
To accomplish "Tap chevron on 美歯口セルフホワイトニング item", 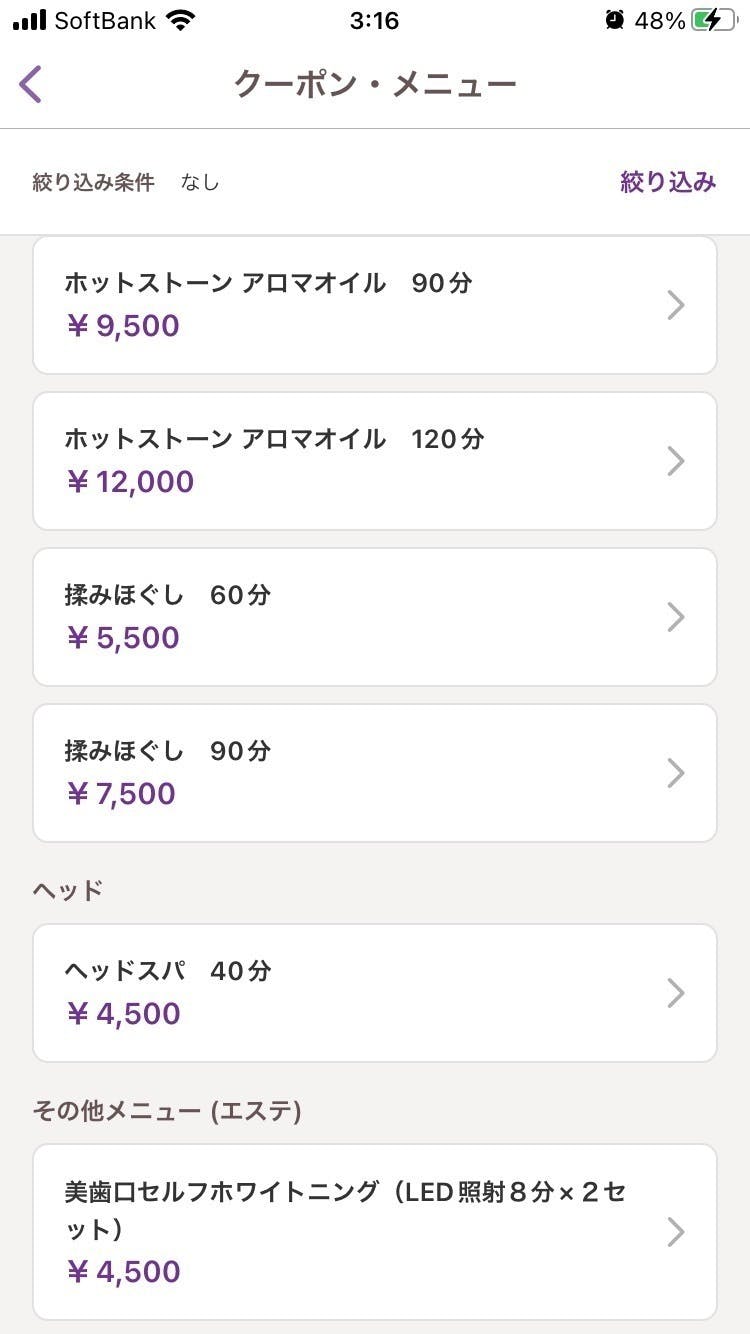I will [676, 1233].
